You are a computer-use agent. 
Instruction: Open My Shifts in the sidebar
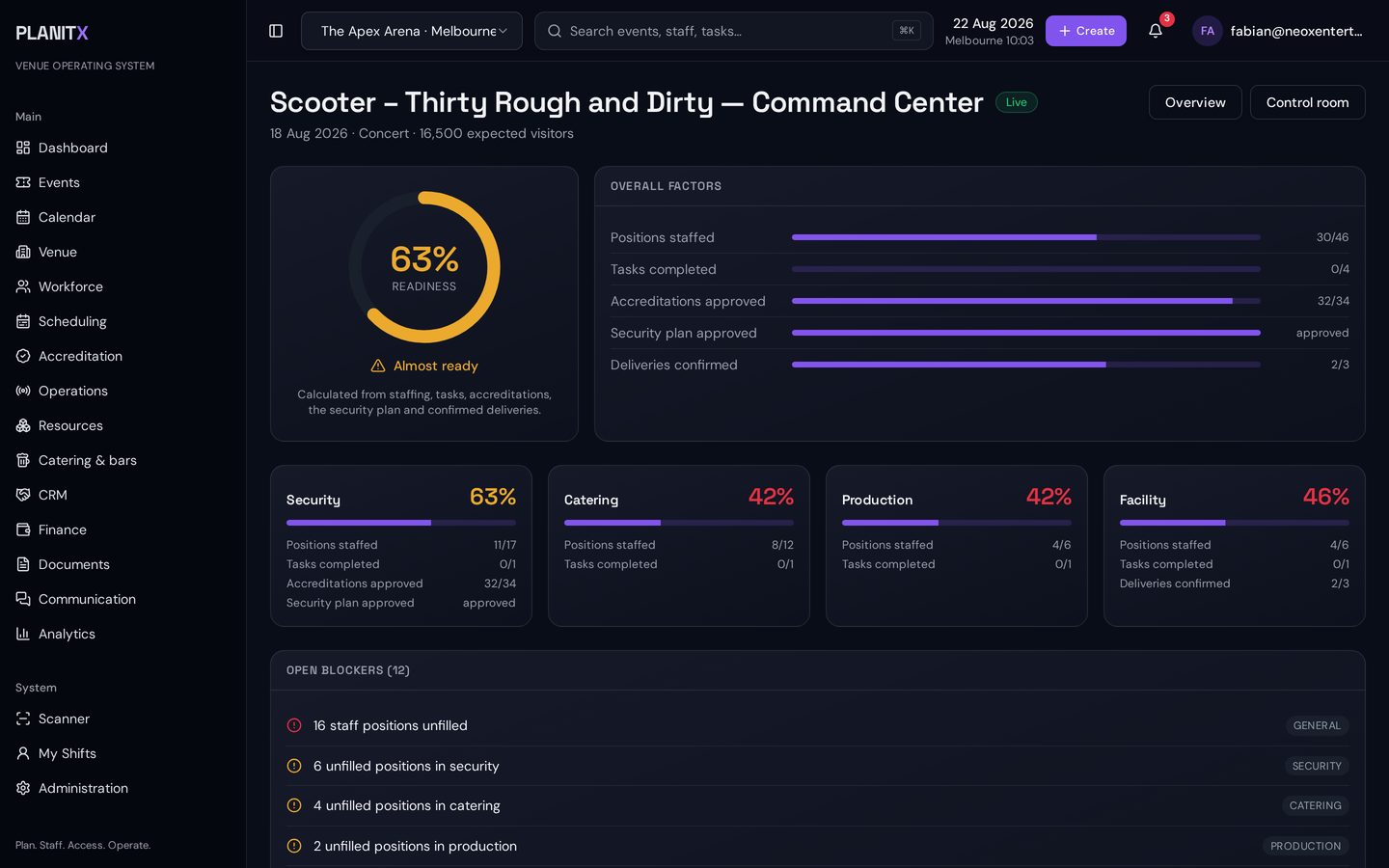pos(123,753)
